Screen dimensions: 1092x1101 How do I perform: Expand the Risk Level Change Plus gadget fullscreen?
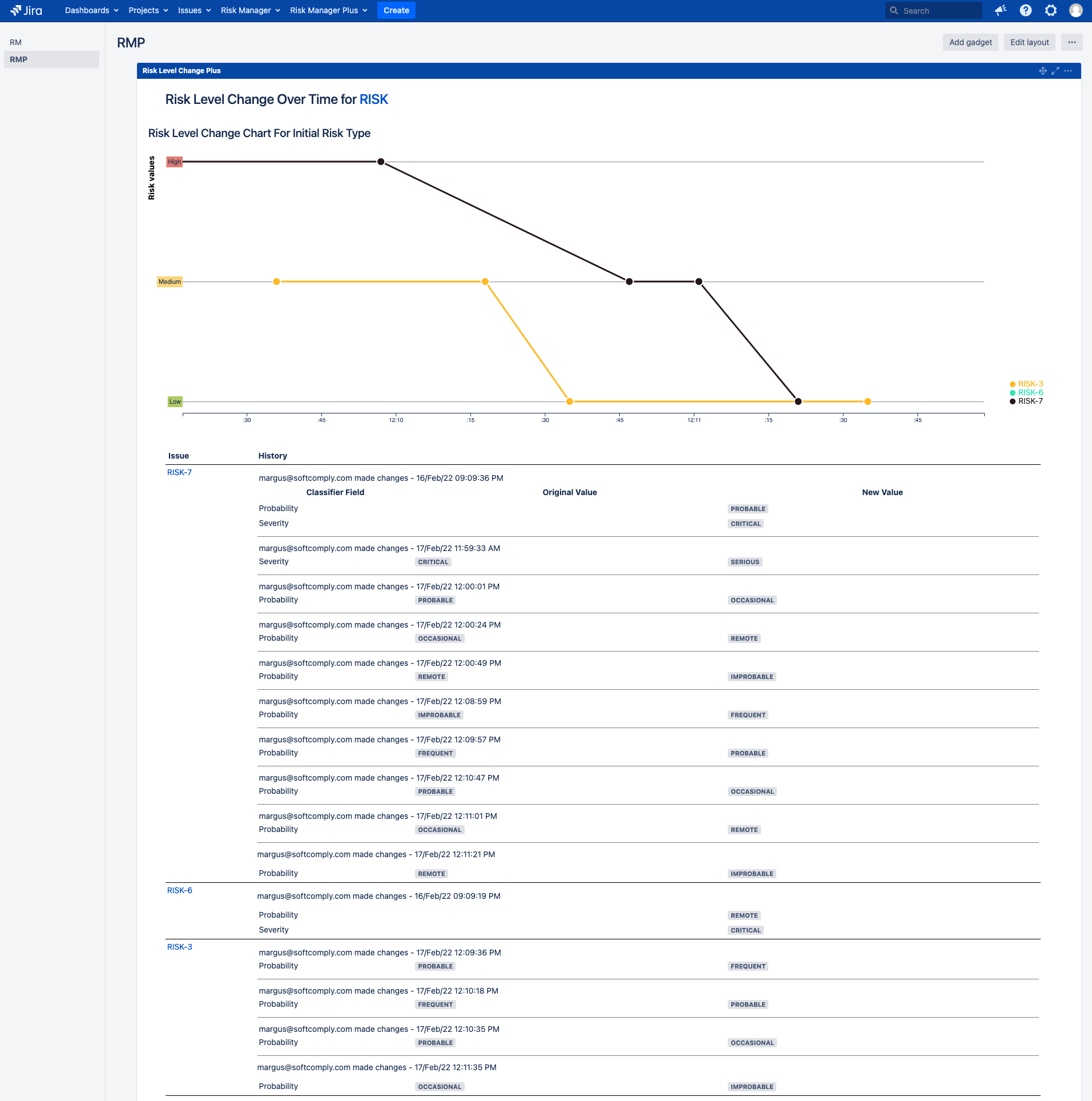click(x=1054, y=70)
